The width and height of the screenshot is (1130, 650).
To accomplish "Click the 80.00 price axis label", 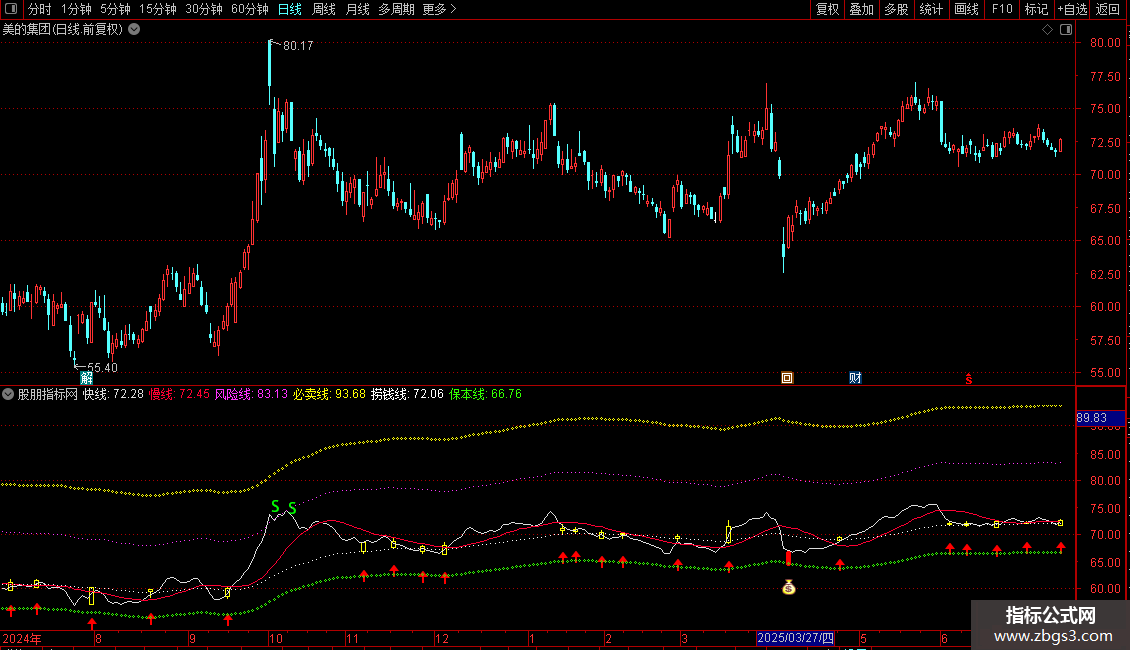I will coord(1104,43).
